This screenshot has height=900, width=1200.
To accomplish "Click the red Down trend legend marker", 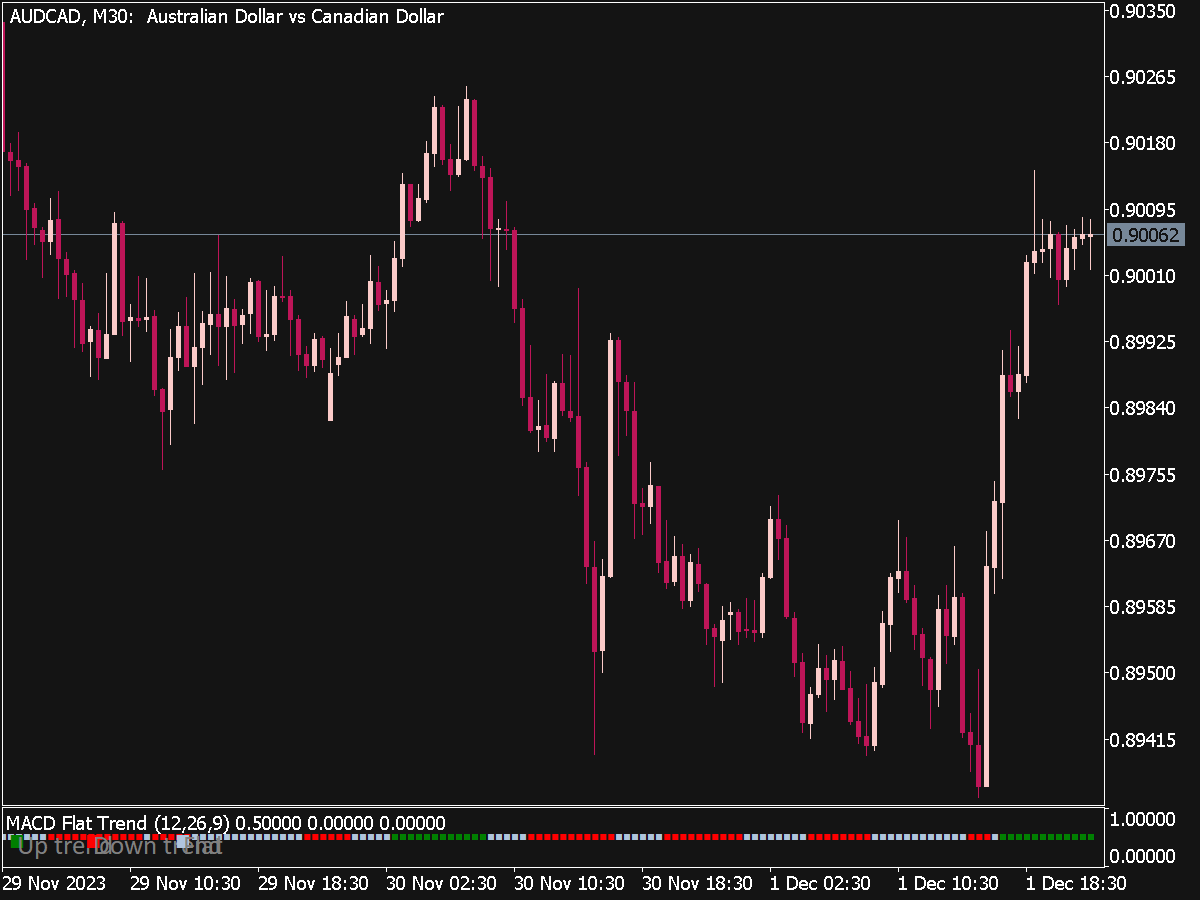I will tap(92, 841).
